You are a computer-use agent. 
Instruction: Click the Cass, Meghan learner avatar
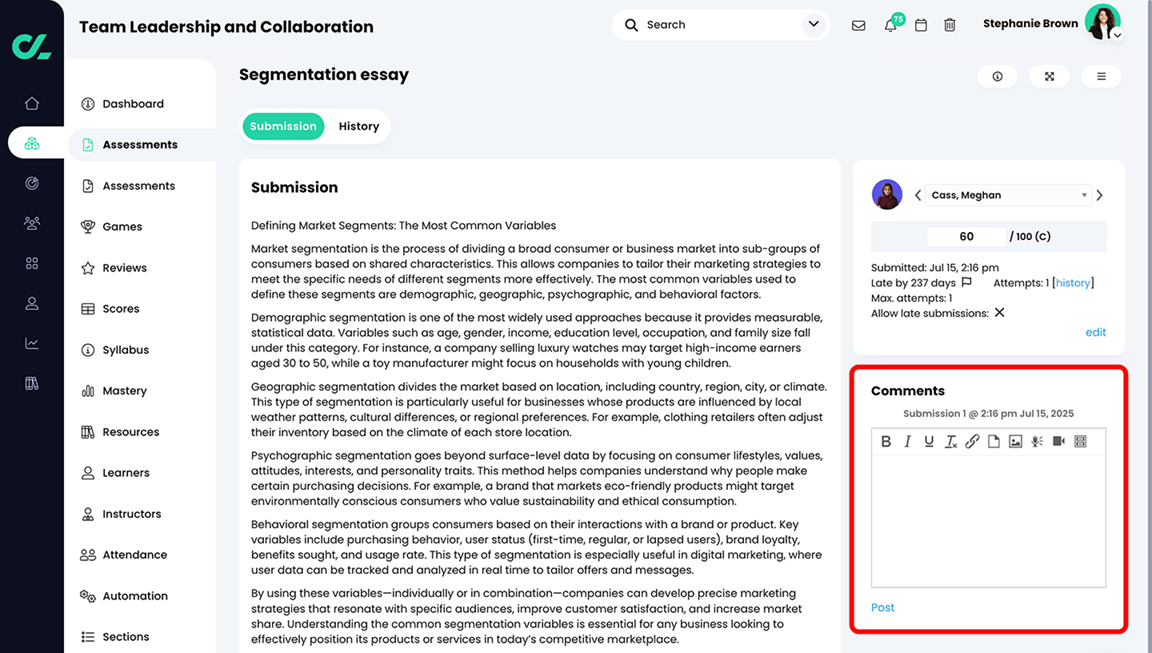(x=887, y=195)
